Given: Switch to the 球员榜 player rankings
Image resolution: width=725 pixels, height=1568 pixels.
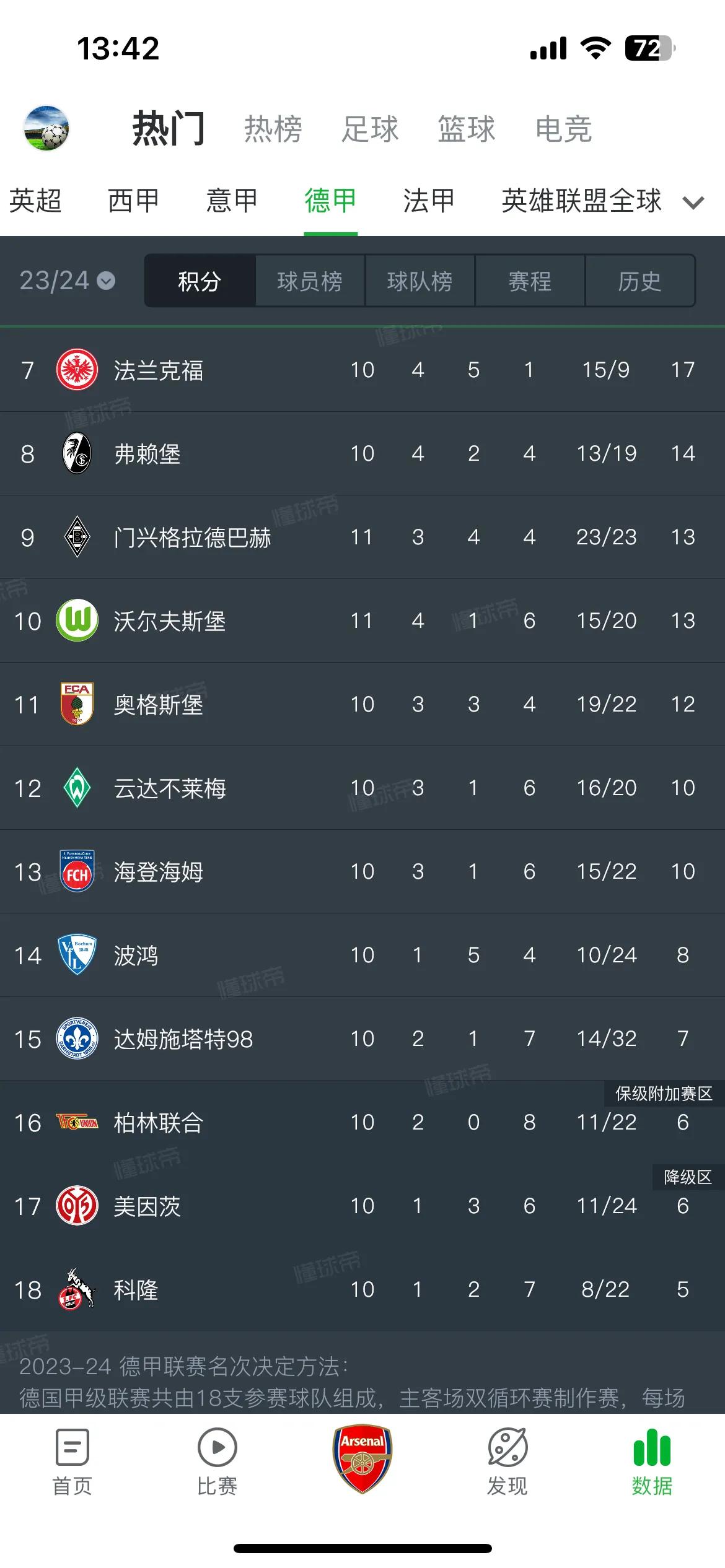Looking at the screenshot, I should 310,282.
